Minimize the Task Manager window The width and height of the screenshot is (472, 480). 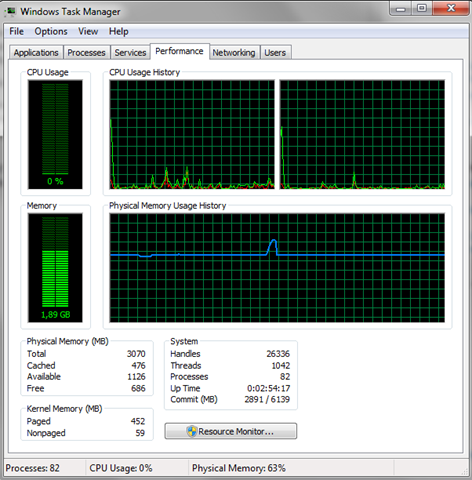pos(400,8)
